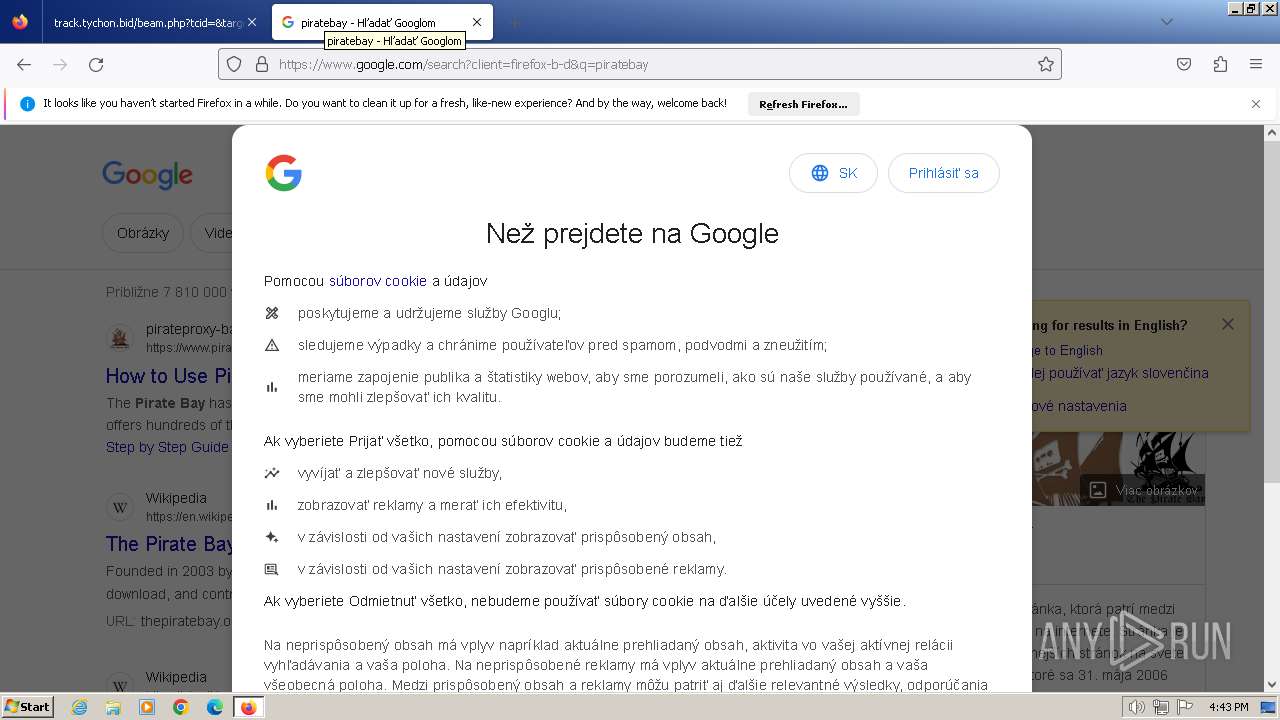The image size is (1280, 720).
Task: Click the Refresh Firefox button
Action: click(803, 104)
